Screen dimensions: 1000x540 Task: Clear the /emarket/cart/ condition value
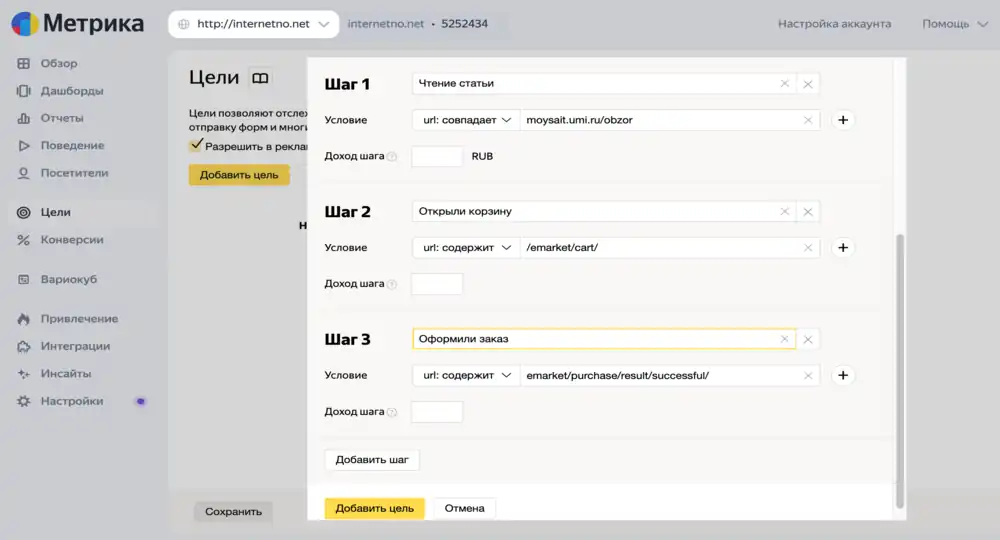click(x=808, y=247)
